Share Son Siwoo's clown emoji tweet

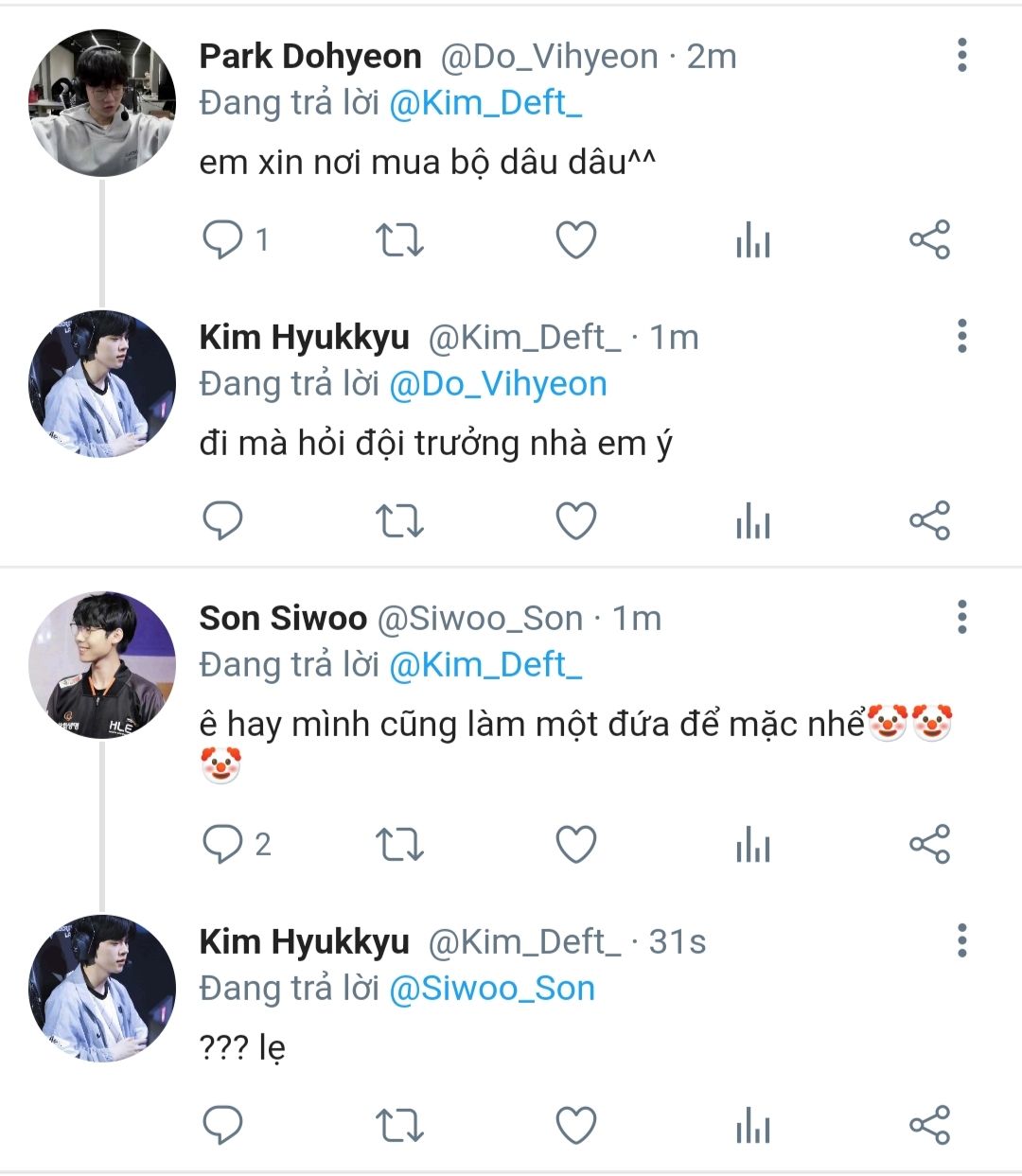(929, 844)
